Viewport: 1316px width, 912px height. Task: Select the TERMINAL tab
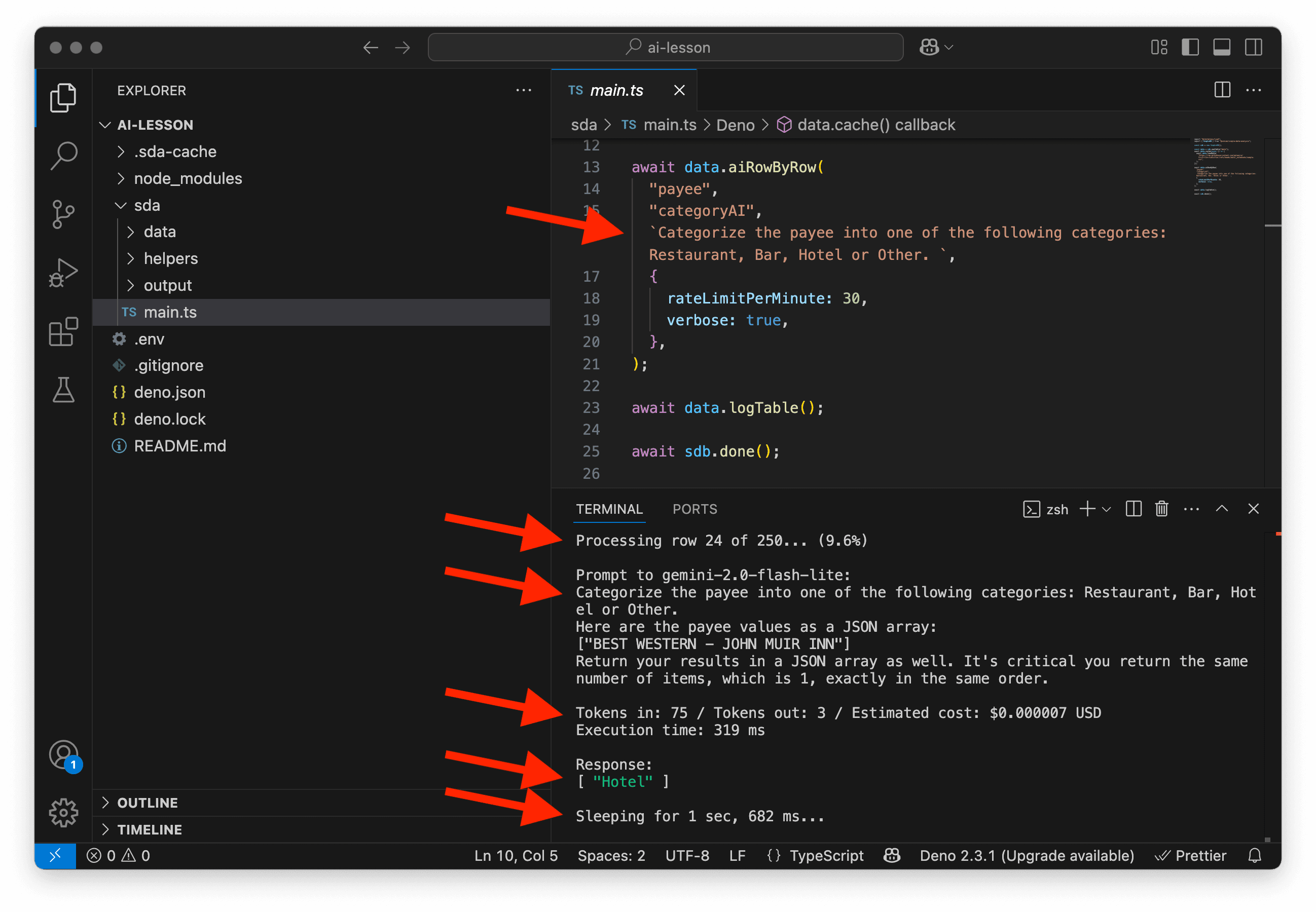tap(609, 509)
